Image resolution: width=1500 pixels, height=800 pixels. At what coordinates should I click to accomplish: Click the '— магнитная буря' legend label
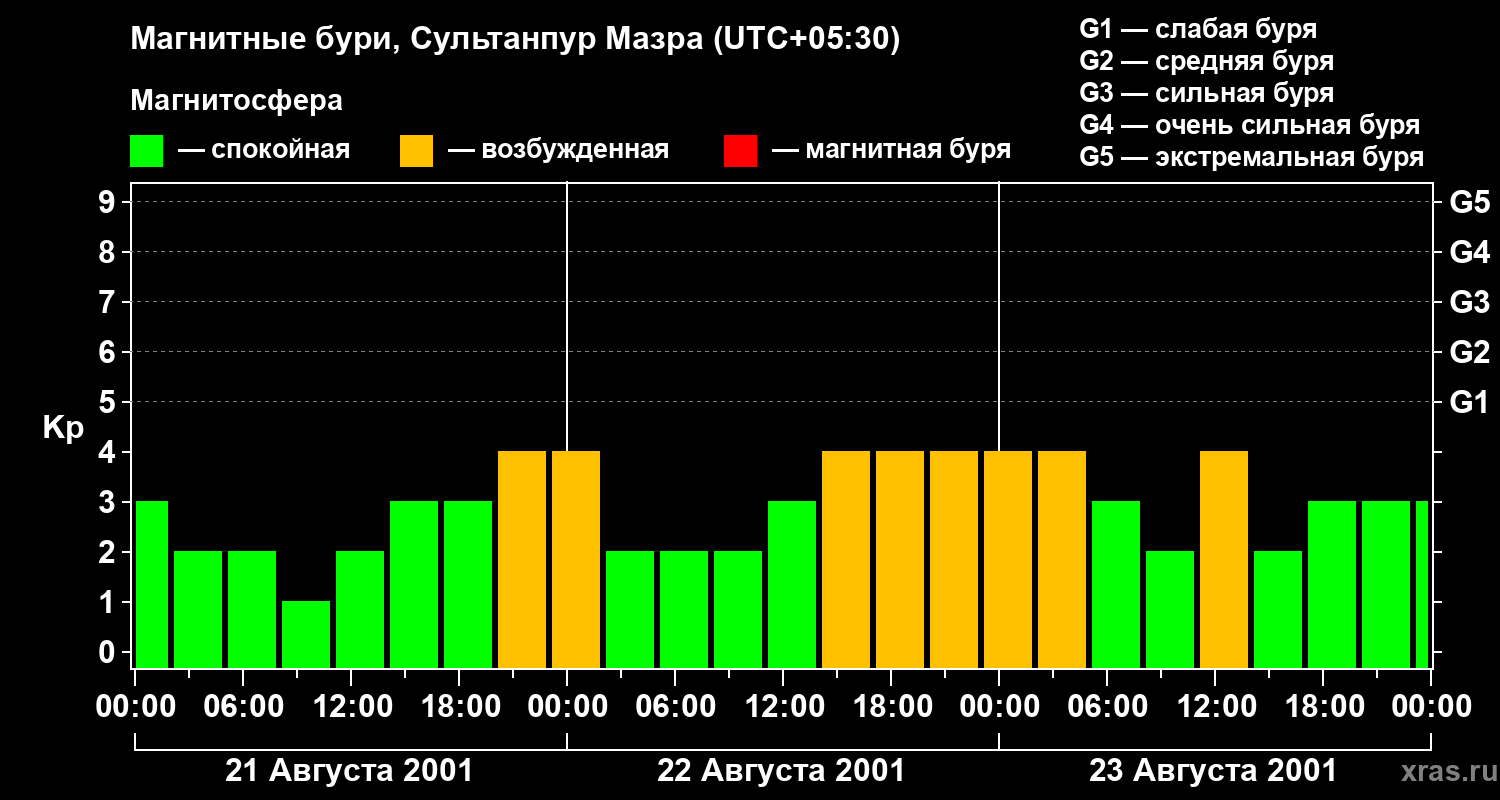click(892, 151)
